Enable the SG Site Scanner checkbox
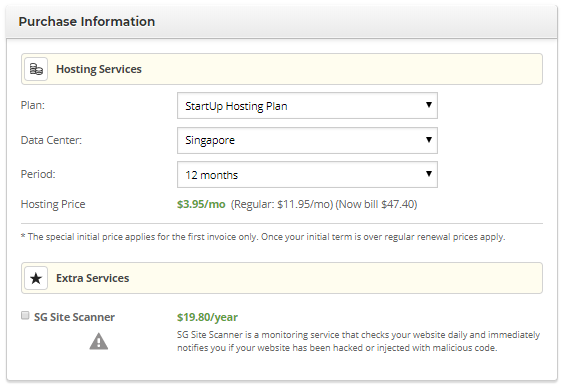Viewport: 564px width, 388px height. [x=25, y=316]
